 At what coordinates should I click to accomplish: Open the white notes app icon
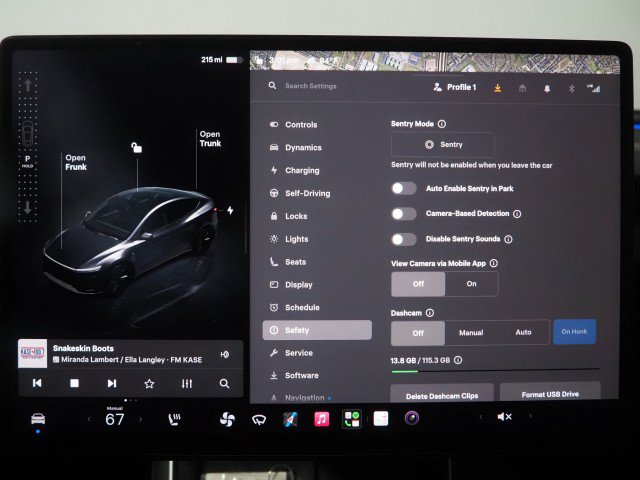[x=381, y=419]
